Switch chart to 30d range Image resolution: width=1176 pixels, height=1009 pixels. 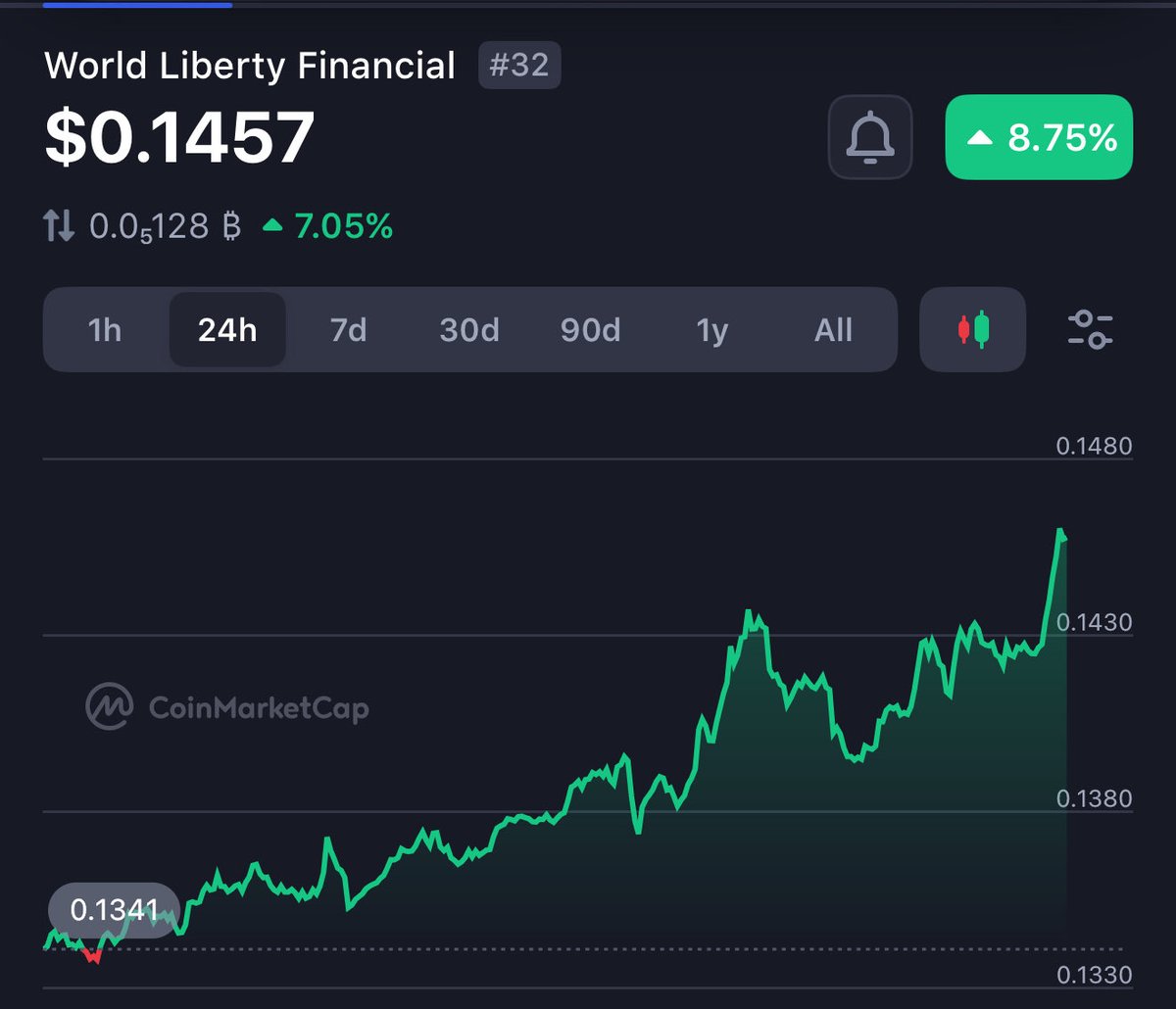click(469, 330)
